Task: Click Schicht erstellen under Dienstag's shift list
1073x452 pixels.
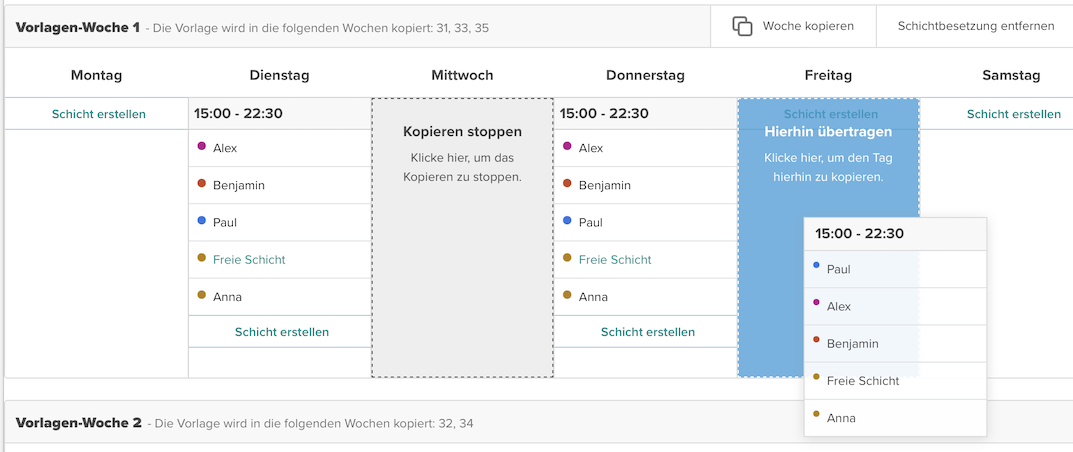Action: 281,332
